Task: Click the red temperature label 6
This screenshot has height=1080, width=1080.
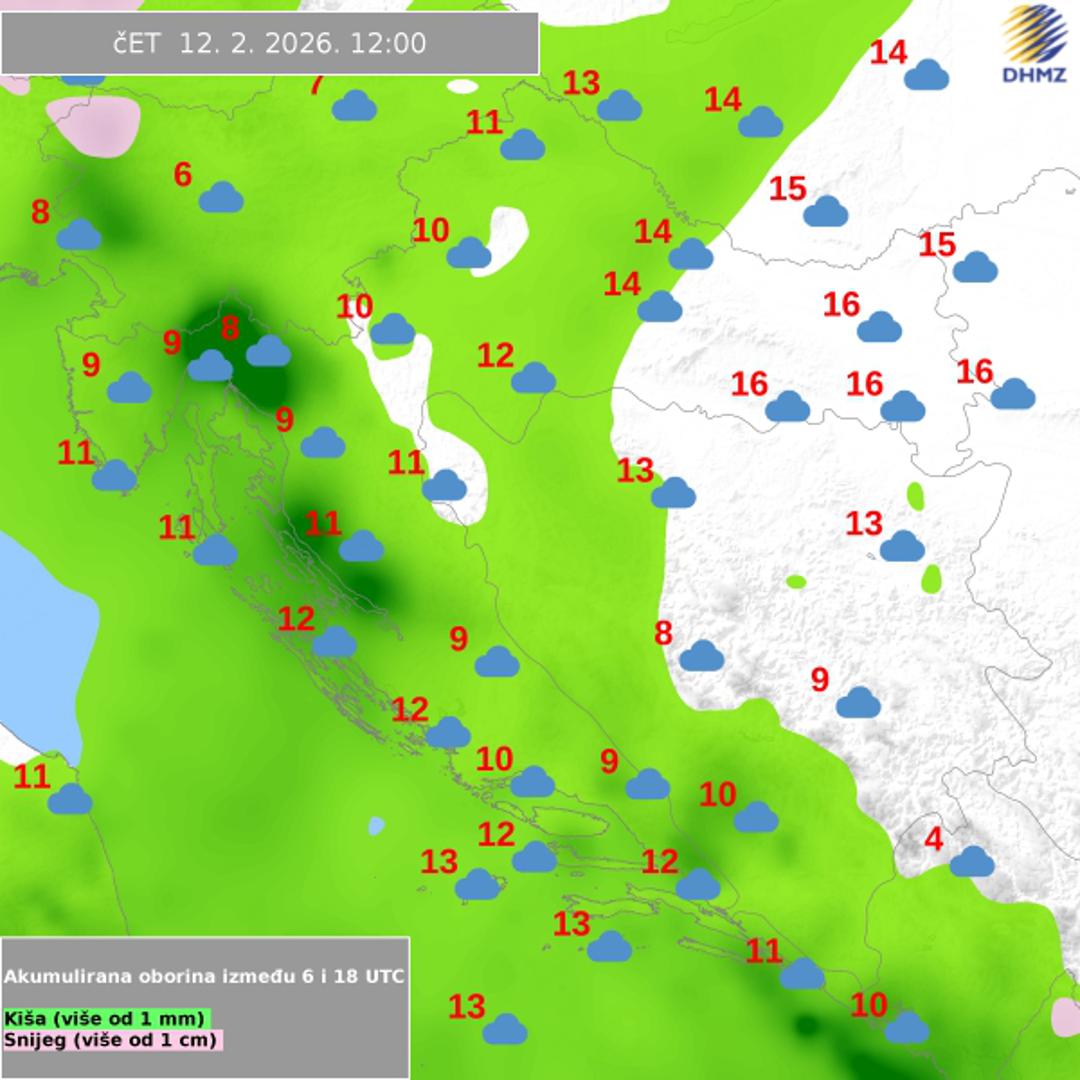Action: point(182,175)
